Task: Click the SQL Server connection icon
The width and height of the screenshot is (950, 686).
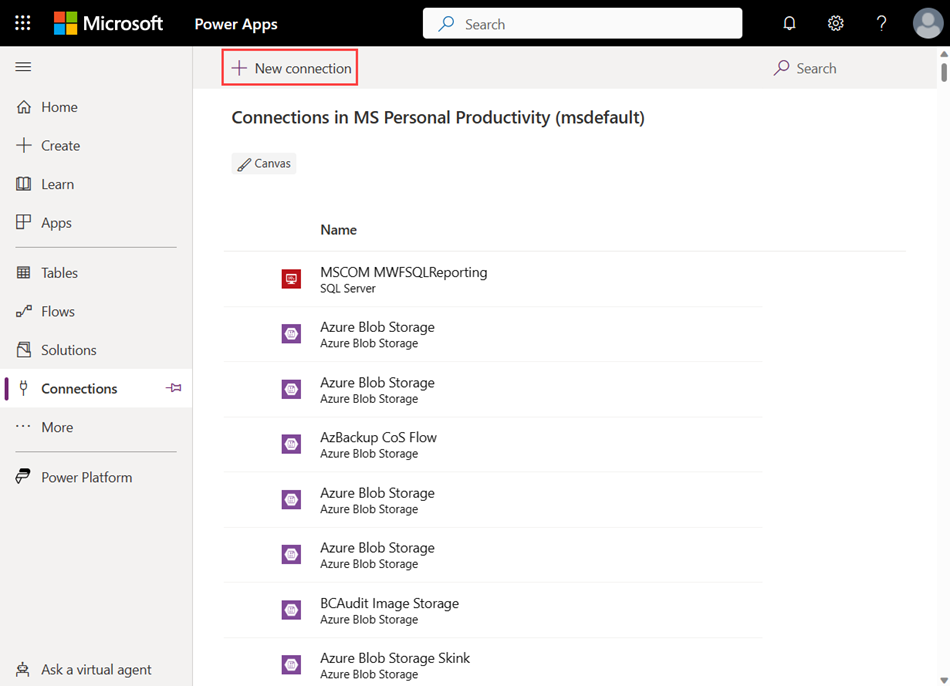Action: [291, 279]
